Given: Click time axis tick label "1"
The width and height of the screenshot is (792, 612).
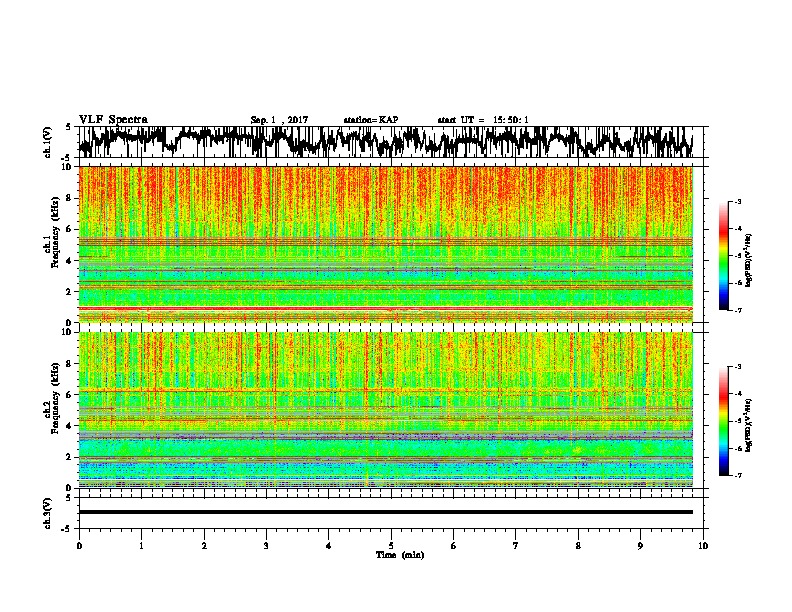Looking at the screenshot, I should [x=141, y=546].
